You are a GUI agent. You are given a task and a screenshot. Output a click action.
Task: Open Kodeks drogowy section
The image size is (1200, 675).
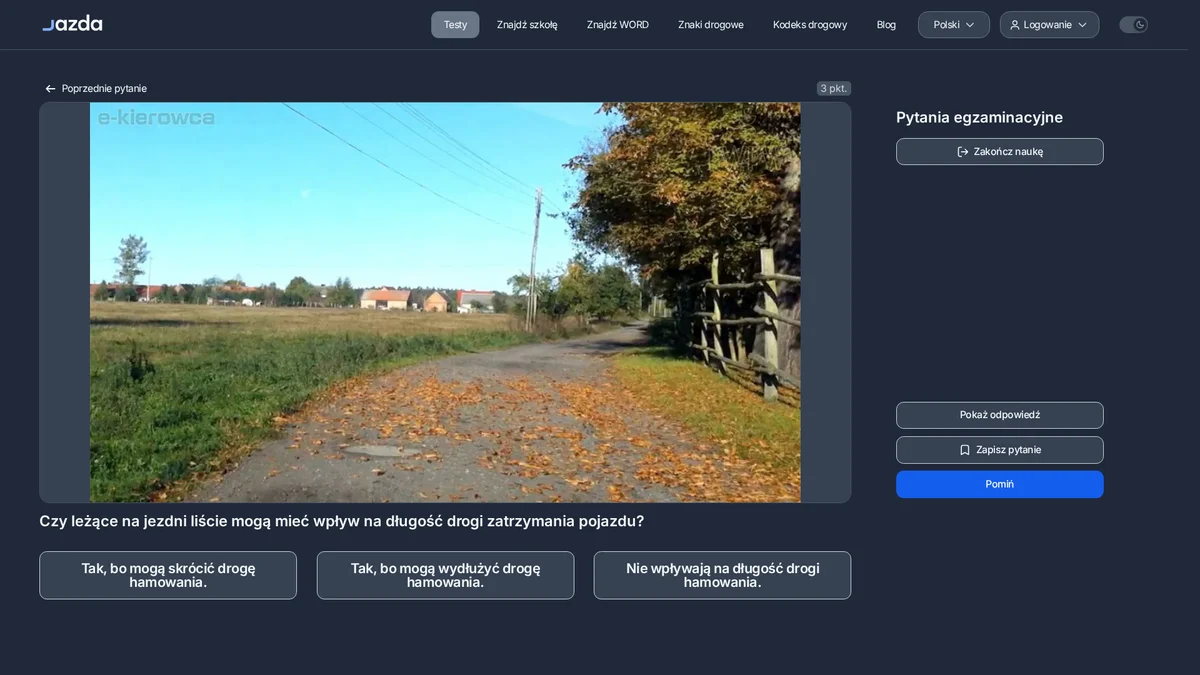[810, 25]
